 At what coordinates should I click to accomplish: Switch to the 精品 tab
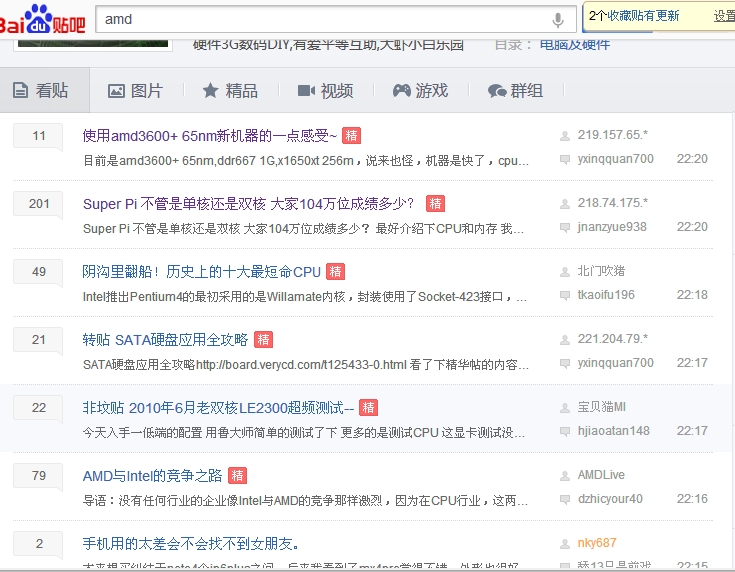point(230,90)
